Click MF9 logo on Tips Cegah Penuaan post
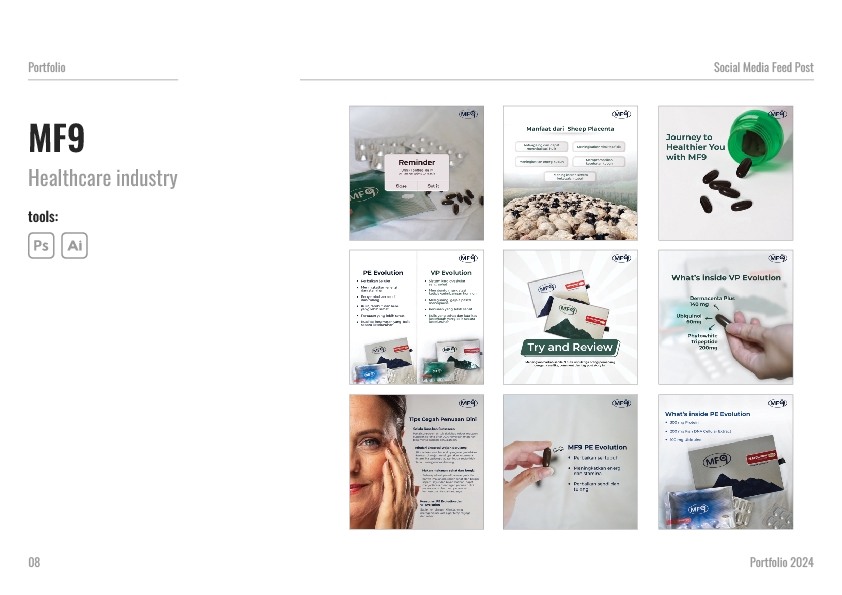This screenshot has width=842, height=595. [x=468, y=403]
